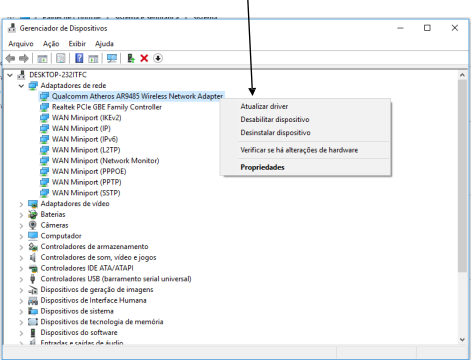Screen dimensions: 471x361
Task: Click the Controladores IDE ATA/ATAPI icon
Action: [33, 268]
